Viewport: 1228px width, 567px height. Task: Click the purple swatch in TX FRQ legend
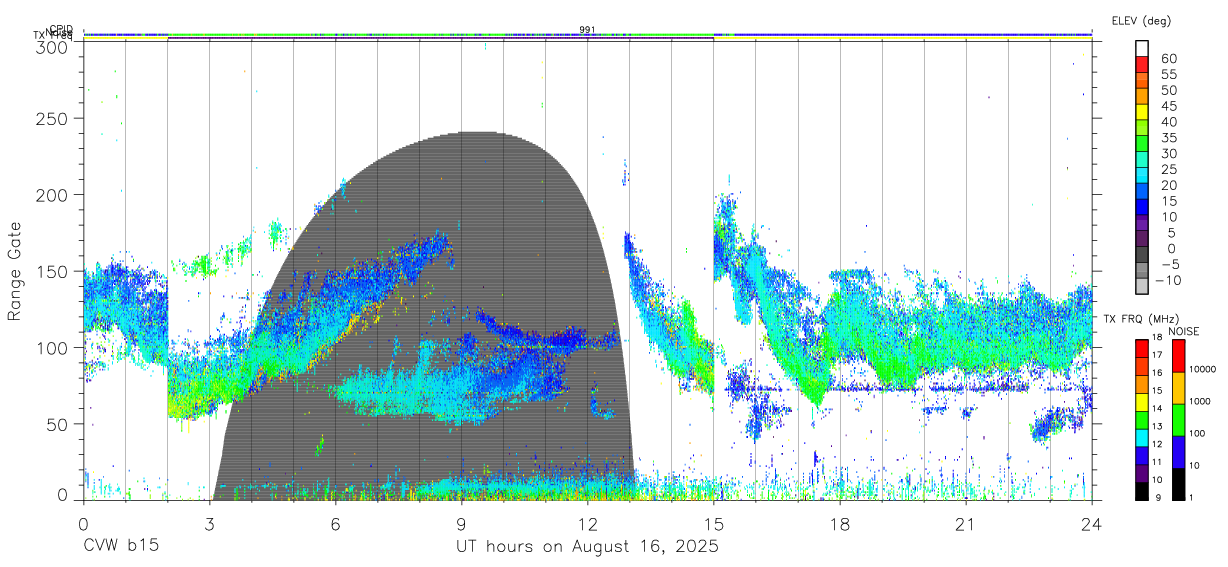1142,472
